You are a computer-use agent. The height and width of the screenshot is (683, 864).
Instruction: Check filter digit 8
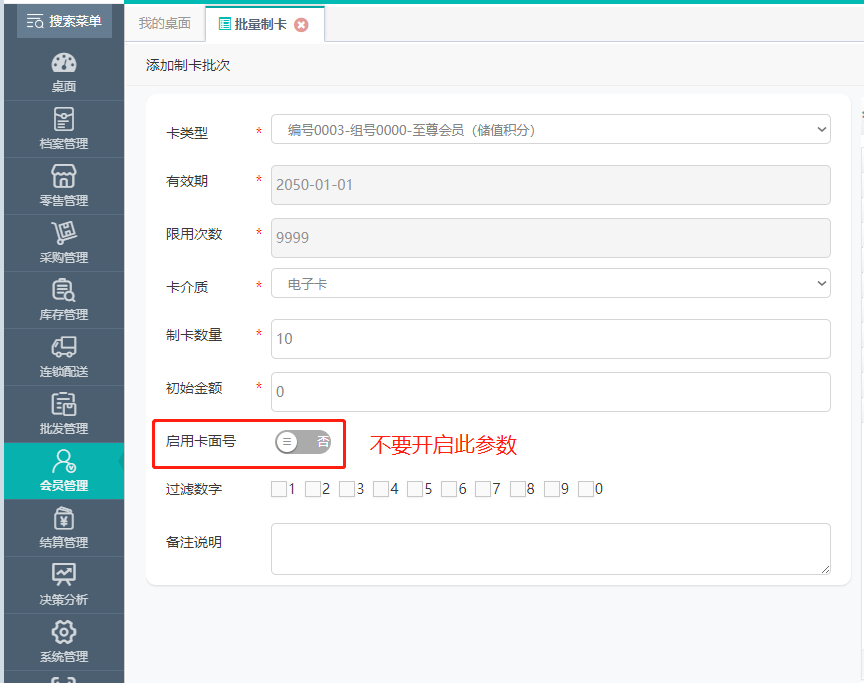coord(518,489)
